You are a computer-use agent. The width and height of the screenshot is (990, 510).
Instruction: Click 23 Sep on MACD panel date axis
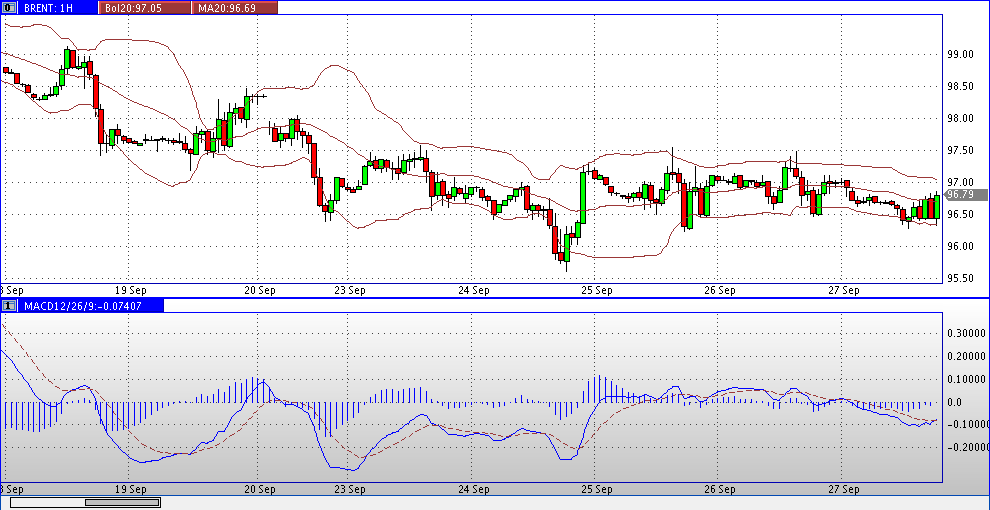click(x=349, y=489)
